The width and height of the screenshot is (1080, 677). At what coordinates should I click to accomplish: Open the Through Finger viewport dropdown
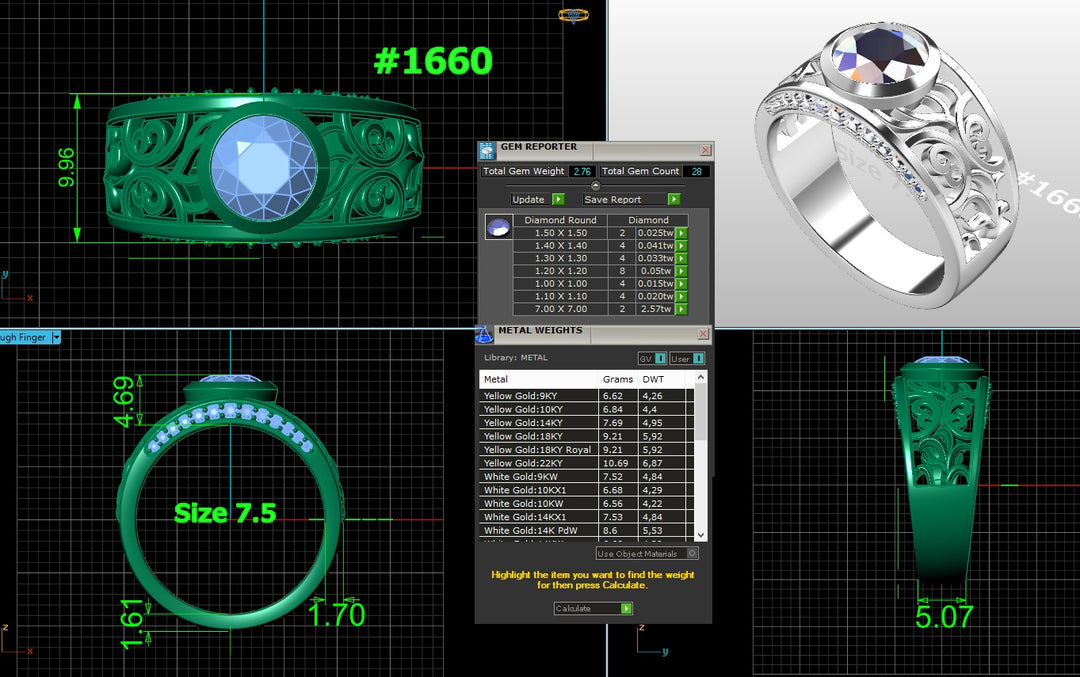point(56,338)
